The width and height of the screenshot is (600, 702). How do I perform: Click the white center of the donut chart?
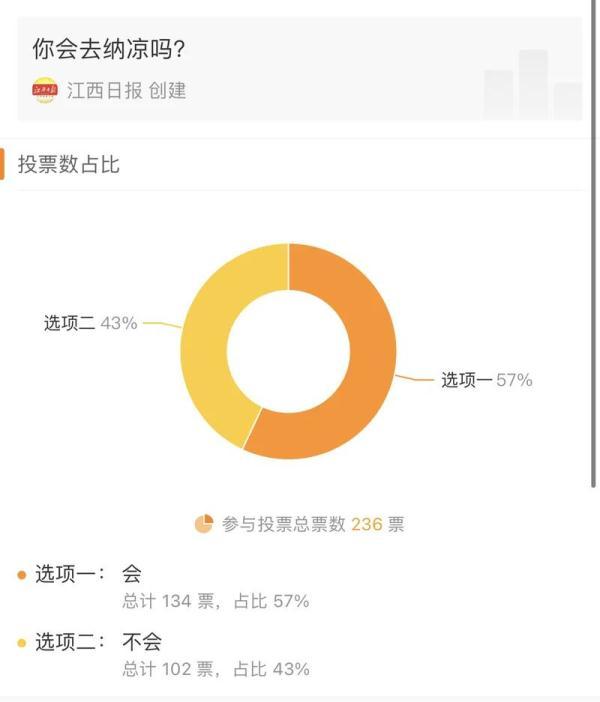click(x=288, y=351)
